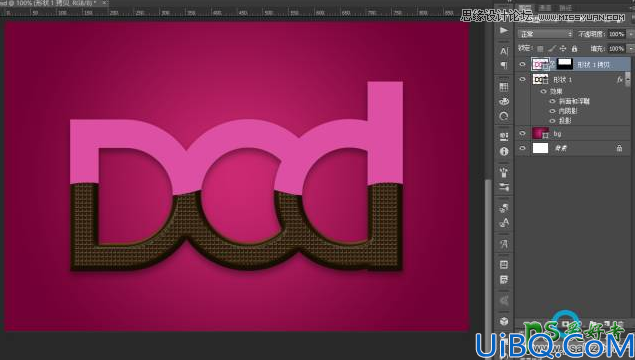Viewport: 635px width, 360px height.
Task: Switch to the Paths tab
Action: pos(565,8)
